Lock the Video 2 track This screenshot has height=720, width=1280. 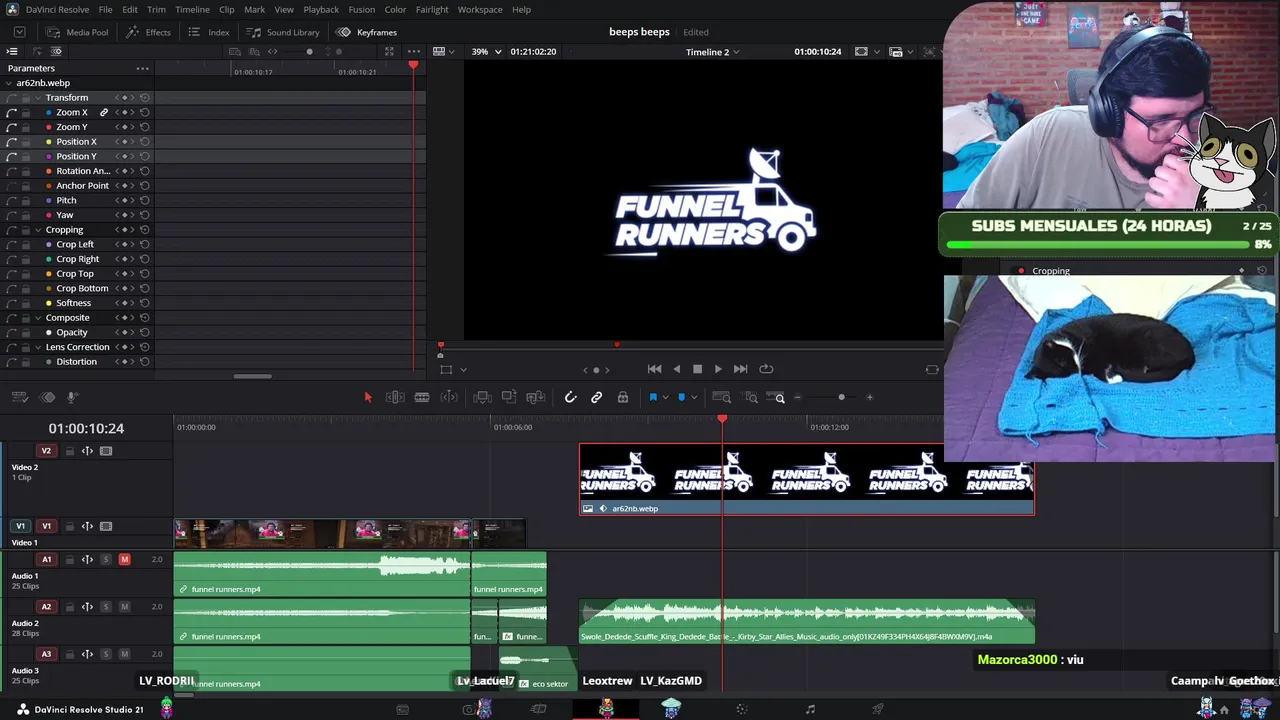click(x=70, y=451)
